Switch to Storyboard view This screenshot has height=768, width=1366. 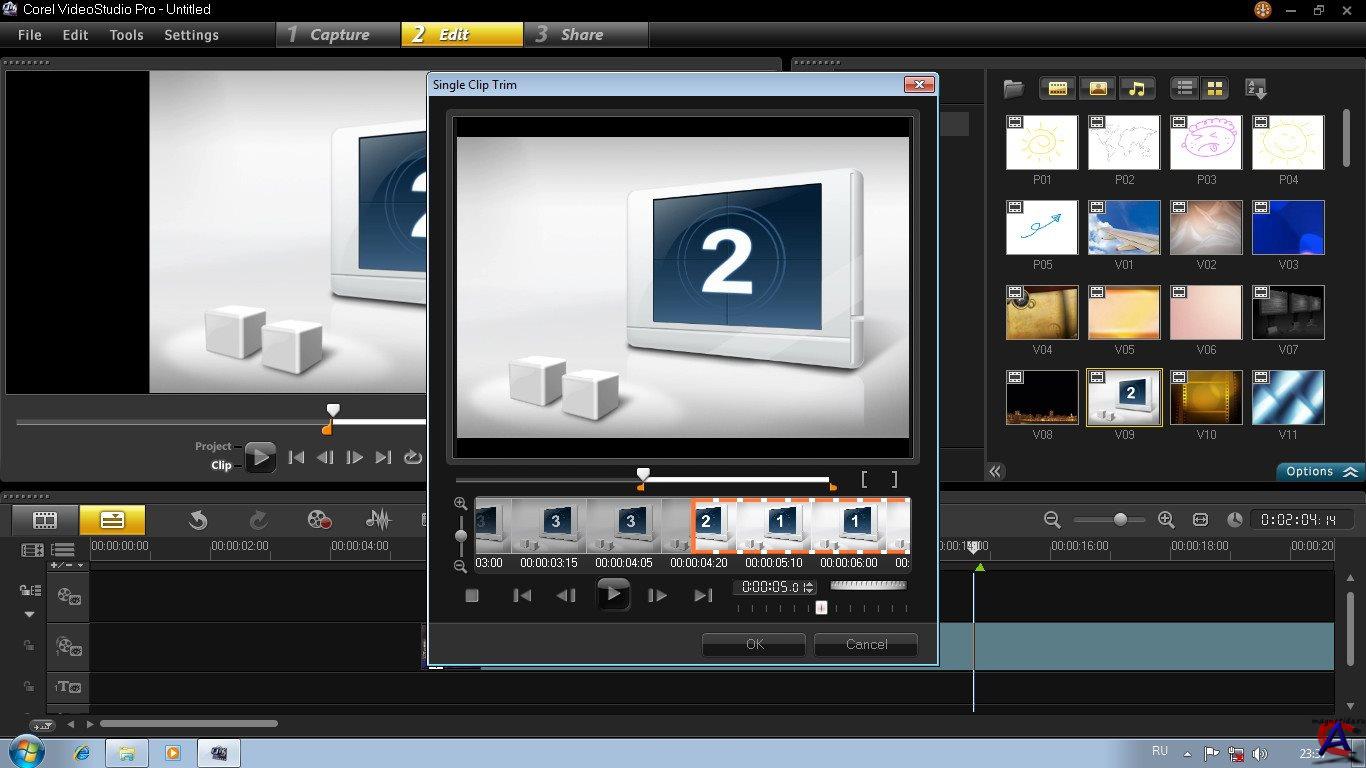45,520
